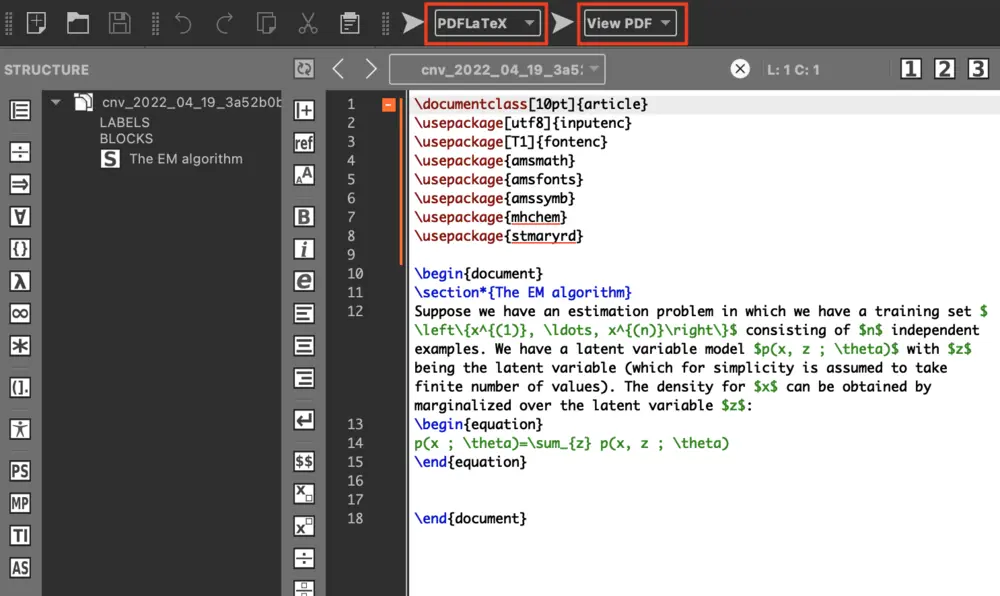Show the structure list panel icon
The width and height of the screenshot is (1000, 596).
20,110
